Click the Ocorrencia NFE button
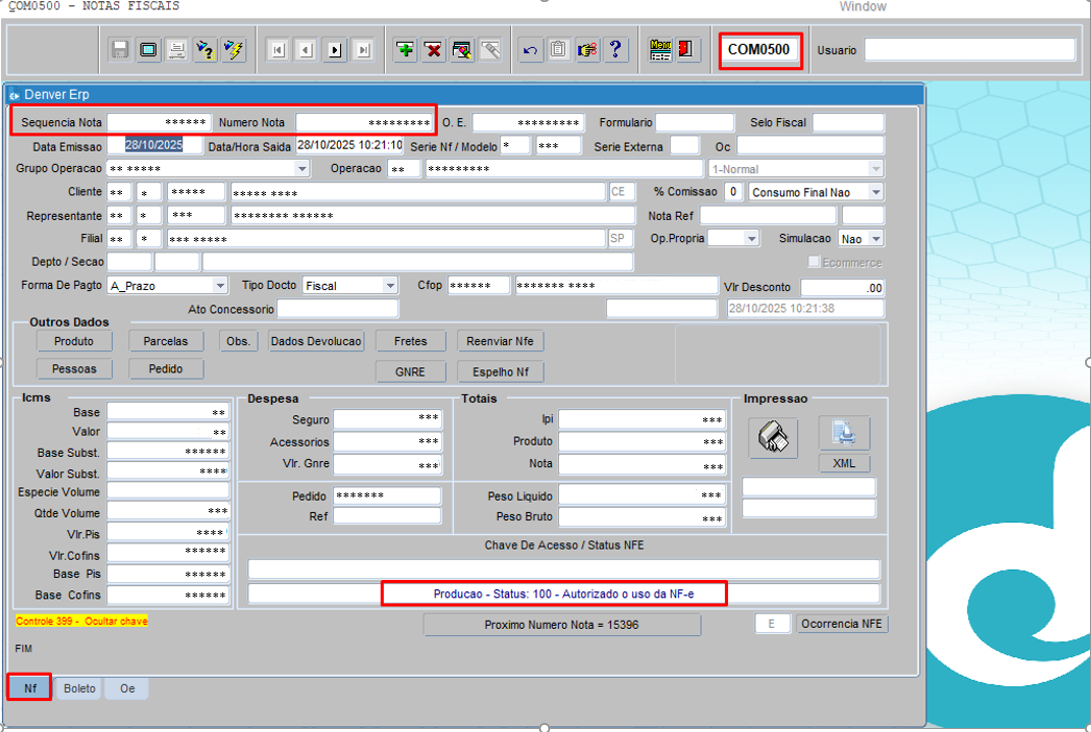The image size is (1091, 732). (x=842, y=624)
